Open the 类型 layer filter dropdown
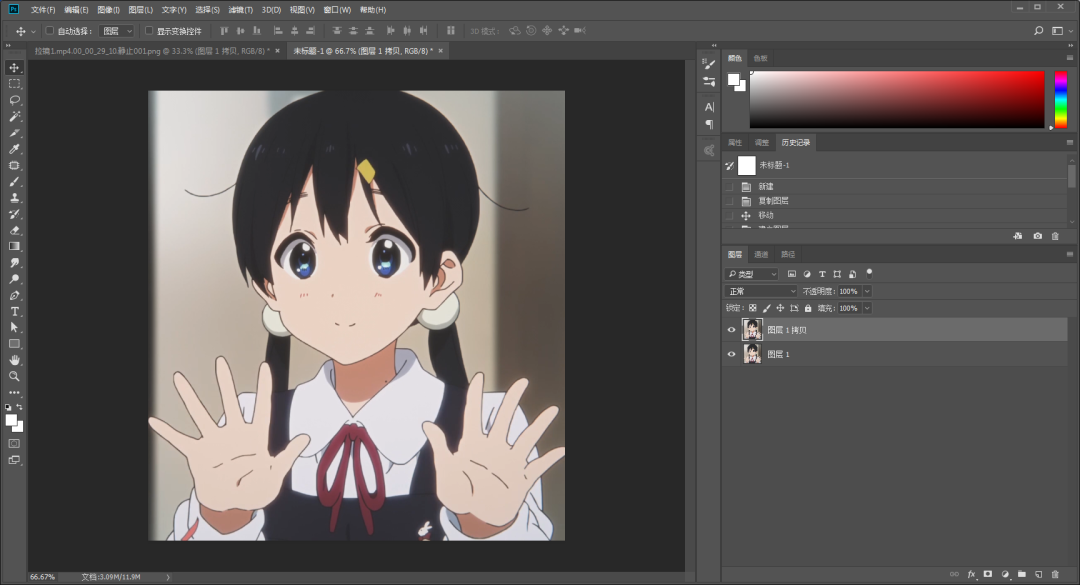This screenshot has width=1080, height=585. coord(751,274)
